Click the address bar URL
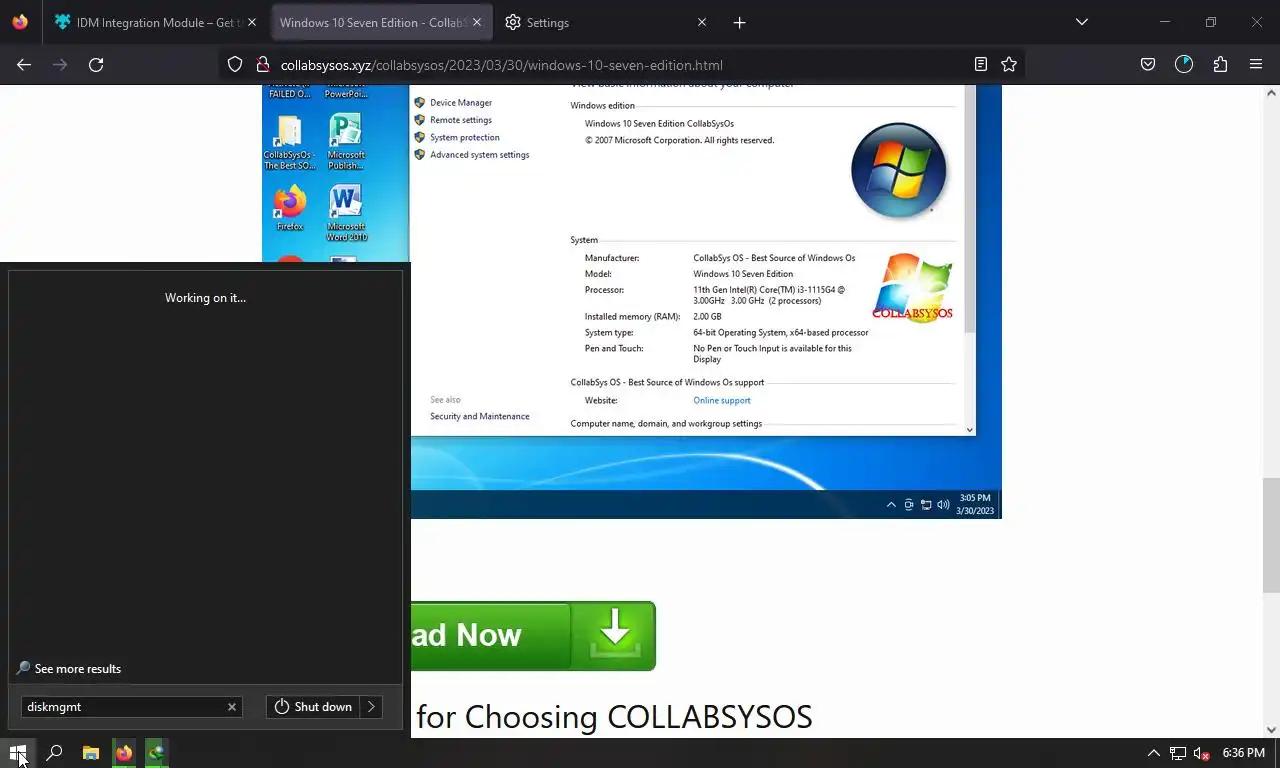Screen dimensions: 1280x768 click(x=502, y=65)
